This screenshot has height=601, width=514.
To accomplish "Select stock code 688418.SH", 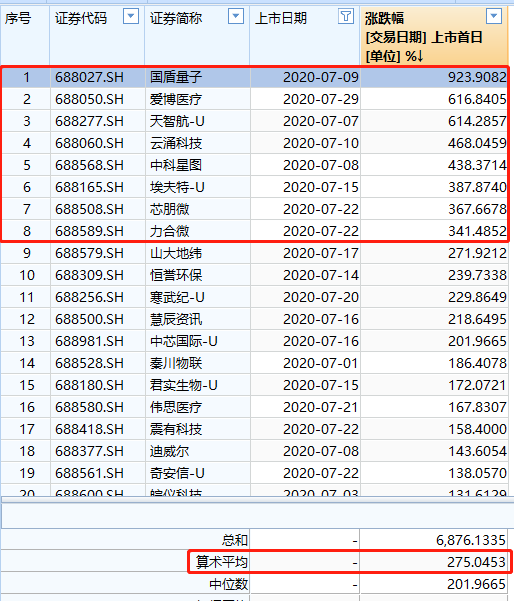I will tap(89, 429).
